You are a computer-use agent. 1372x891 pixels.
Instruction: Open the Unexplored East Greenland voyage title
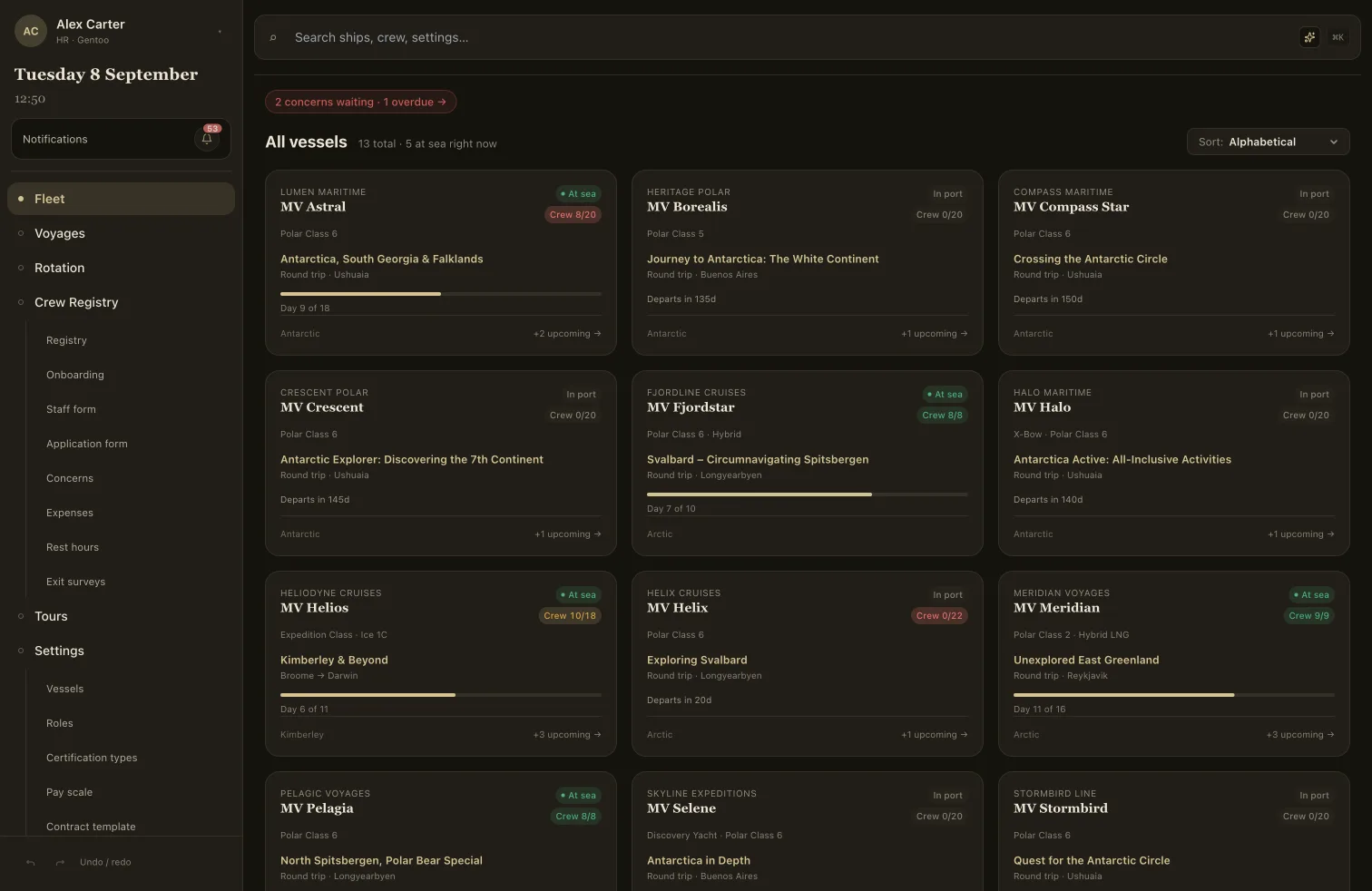point(1086,661)
